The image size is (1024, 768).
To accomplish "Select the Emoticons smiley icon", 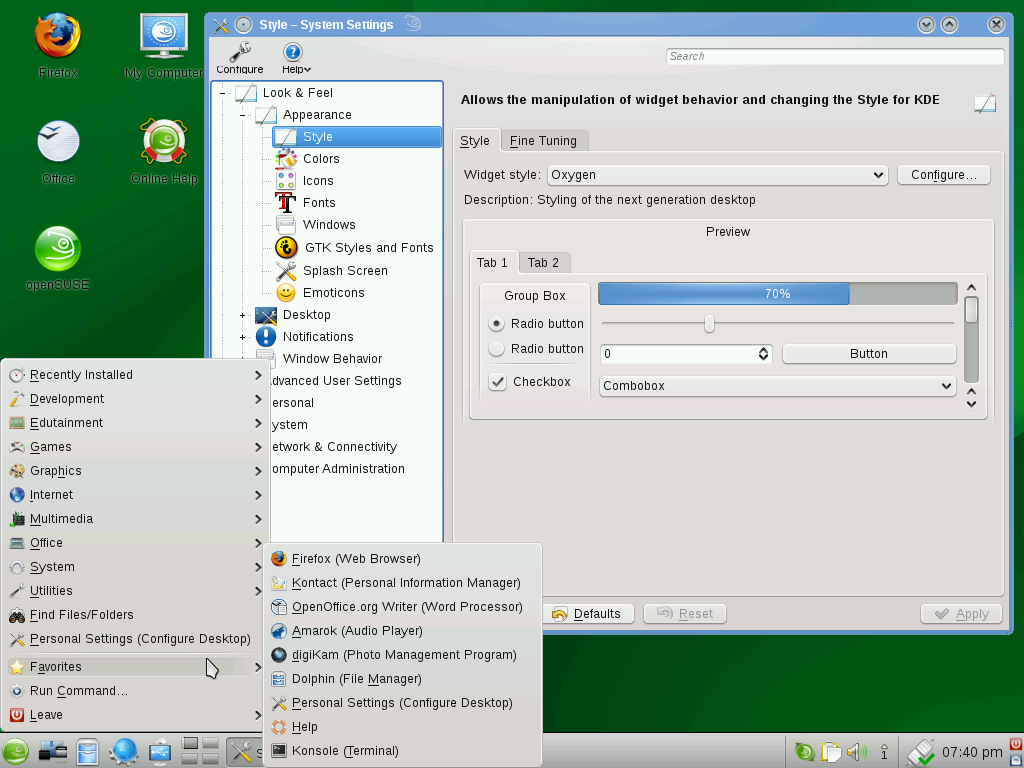I will 286,293.
